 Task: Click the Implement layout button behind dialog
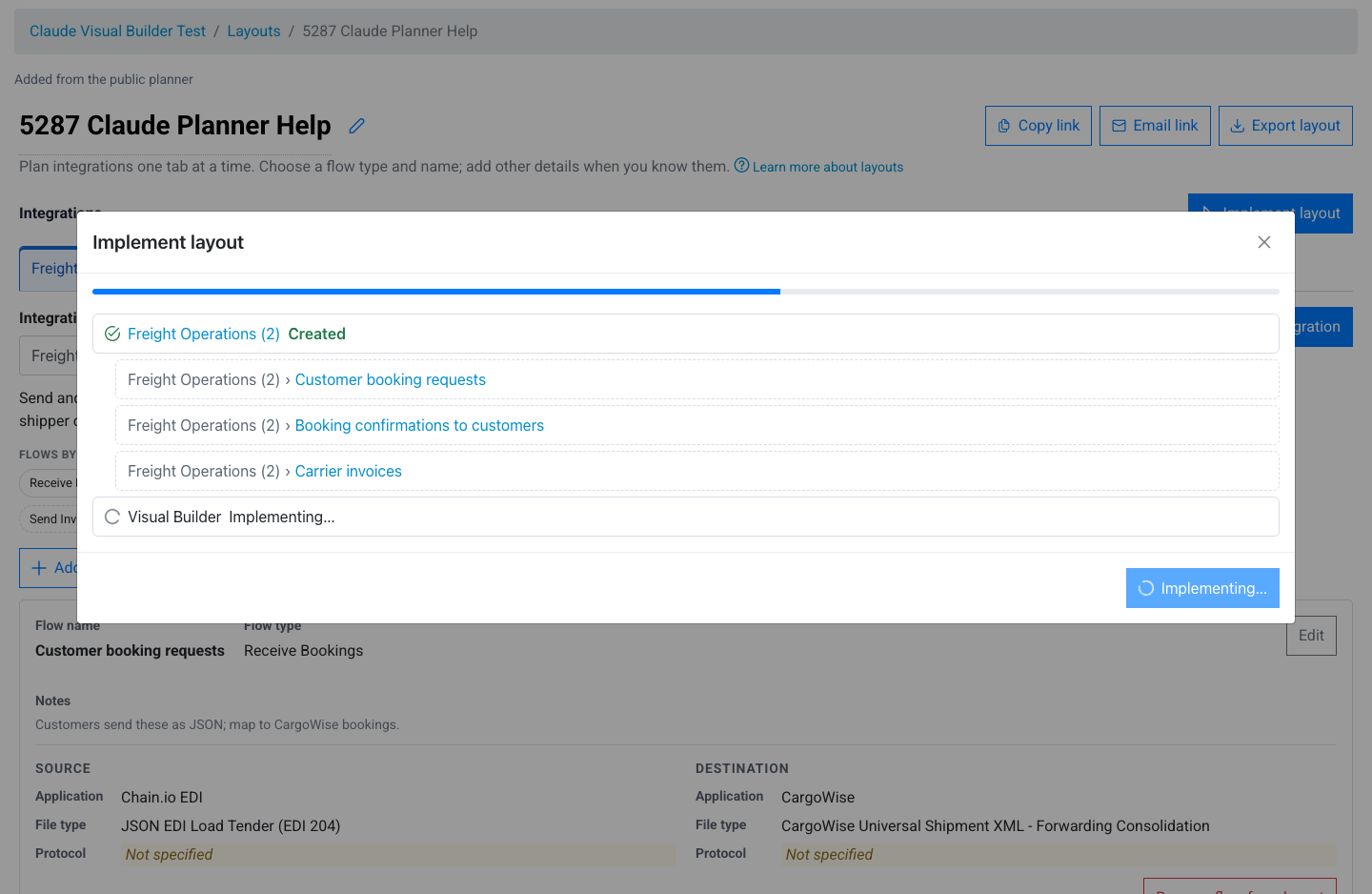tap(1270, 203)
